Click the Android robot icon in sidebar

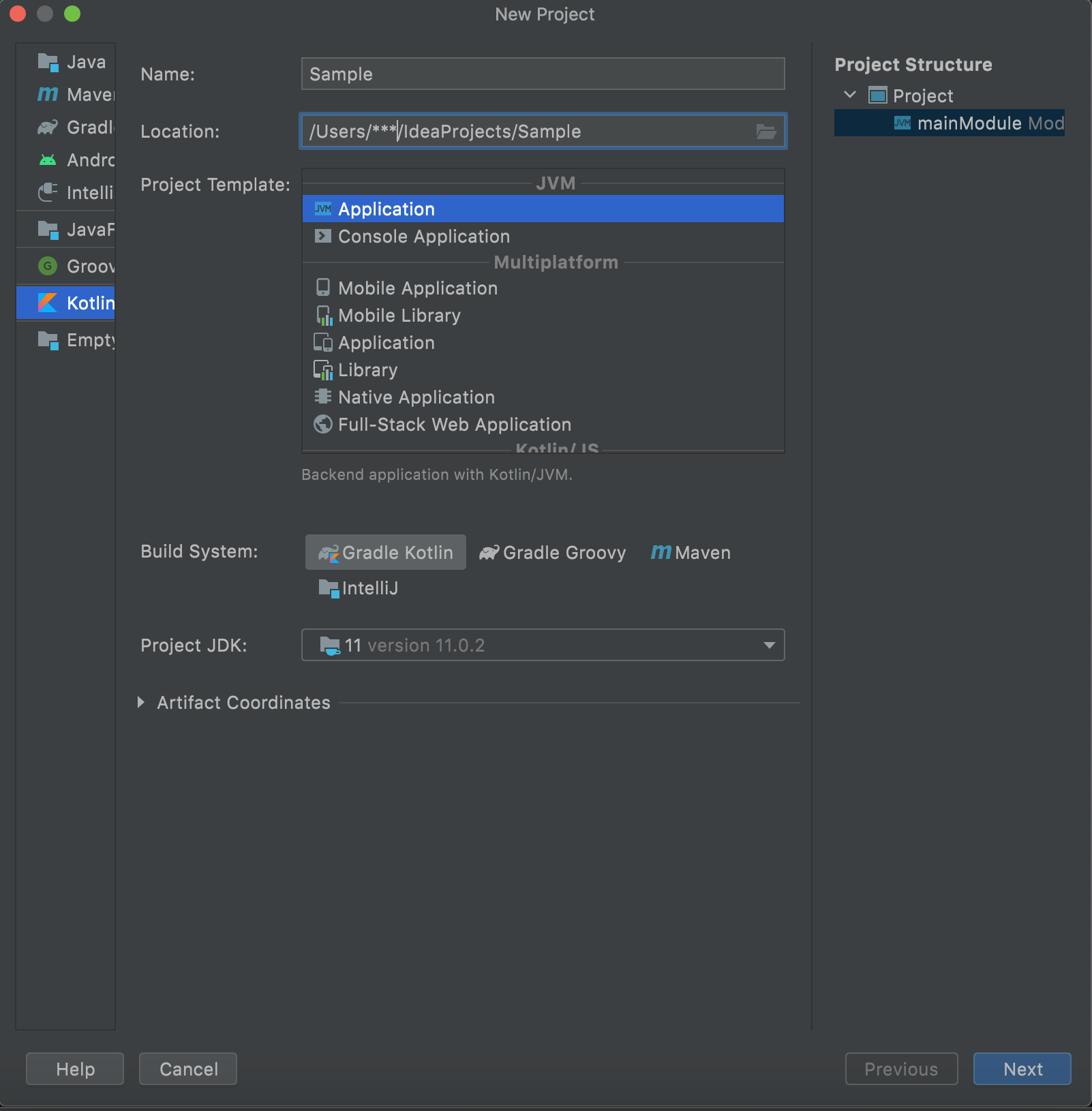click(x=48, y=160)
